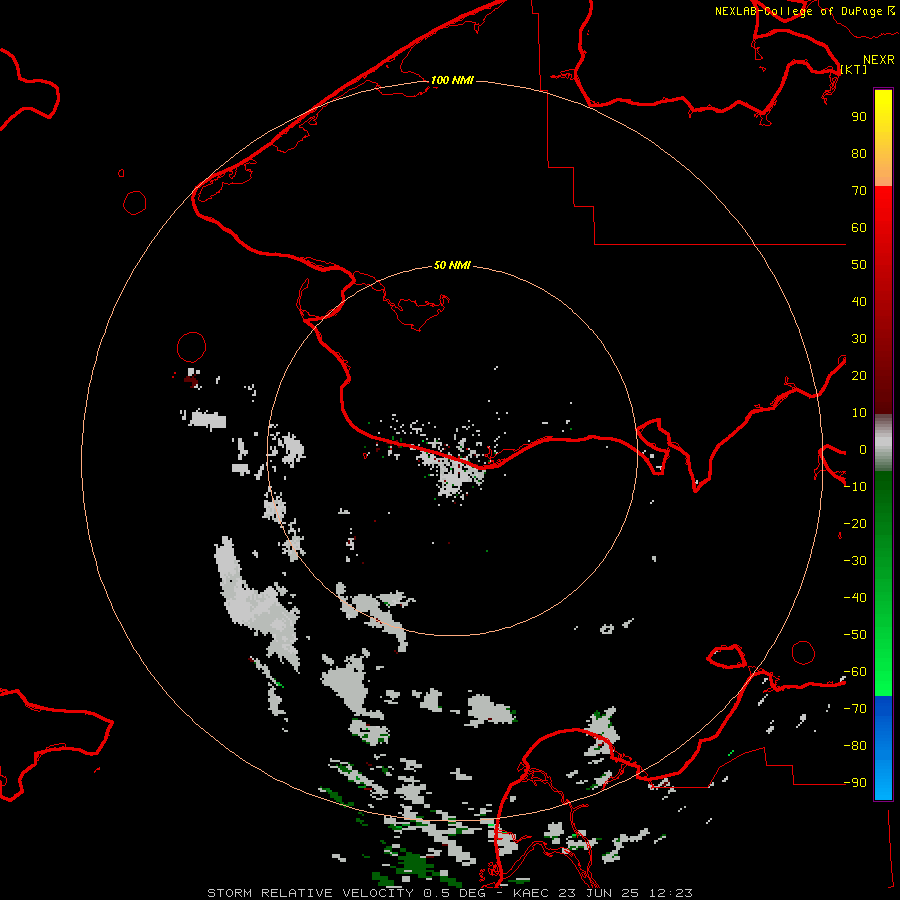Click the positive "30" scale label

tap(859, 339)
